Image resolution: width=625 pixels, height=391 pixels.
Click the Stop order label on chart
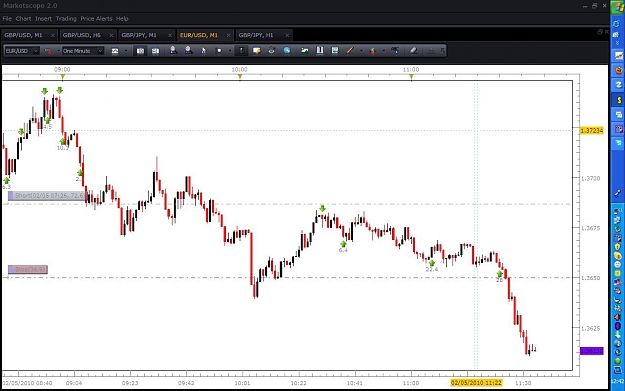[x=28, y=269]
